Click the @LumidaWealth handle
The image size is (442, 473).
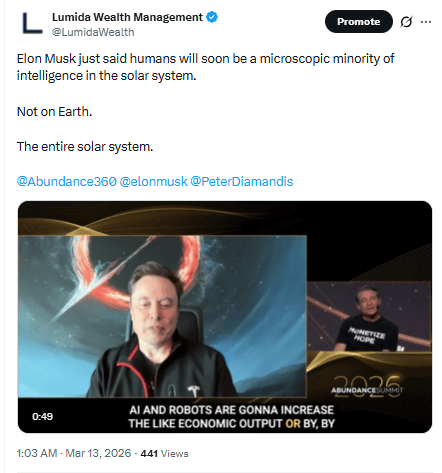93,32
